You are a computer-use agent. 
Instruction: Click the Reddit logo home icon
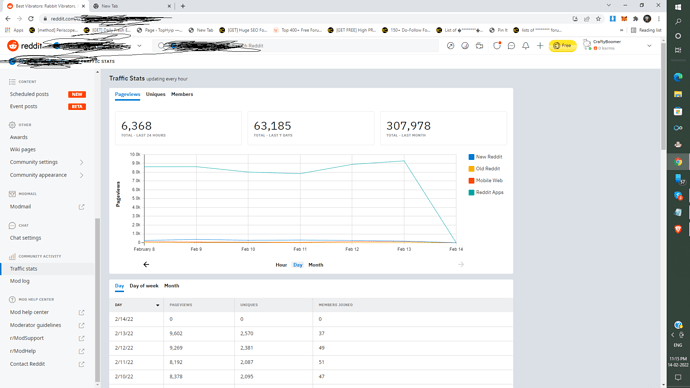click(13, 45)
